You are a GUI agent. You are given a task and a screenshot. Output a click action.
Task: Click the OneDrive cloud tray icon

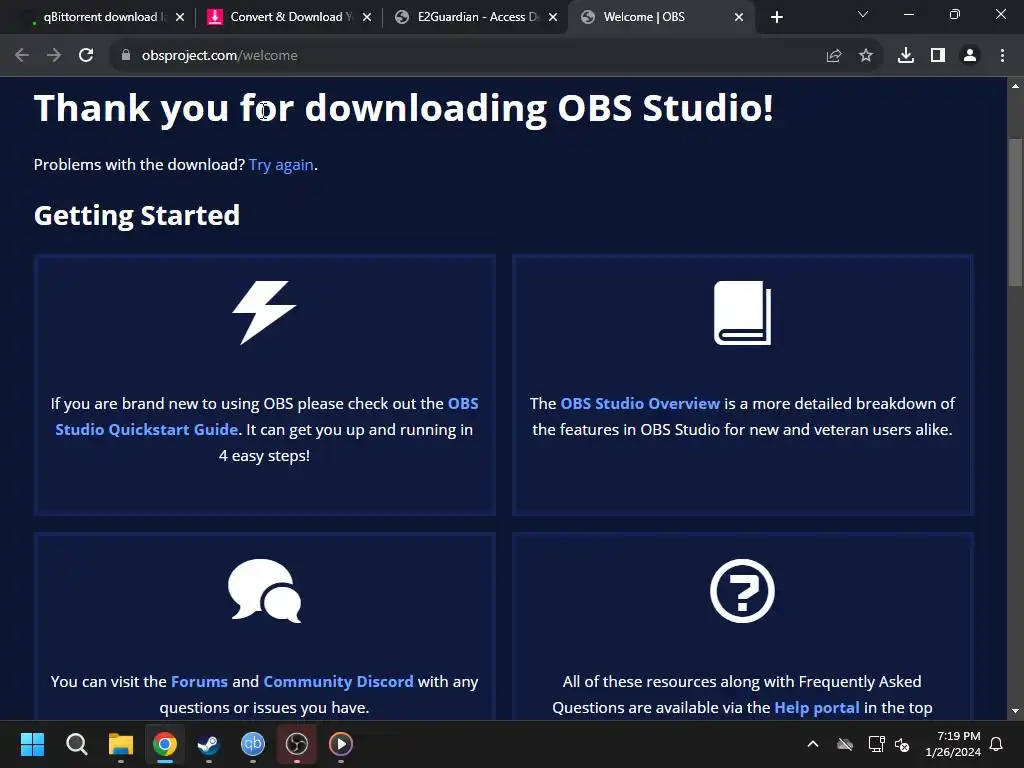point(845,744)
